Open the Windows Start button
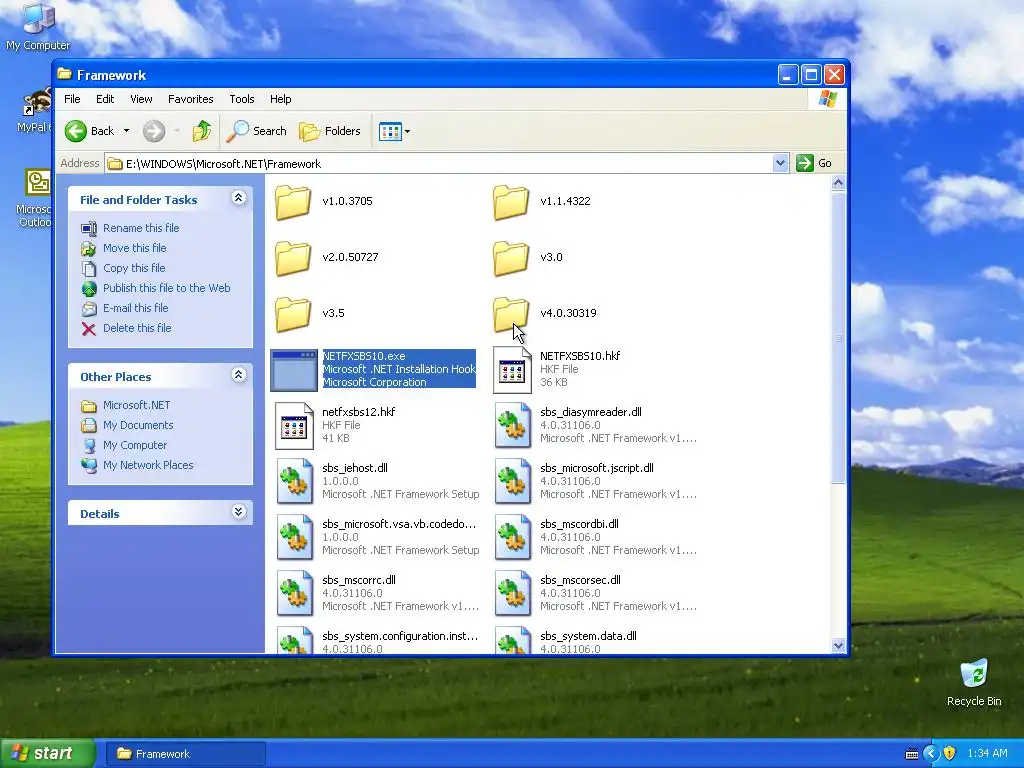This screenshot has width=1024, height=768. coord(47,754)
